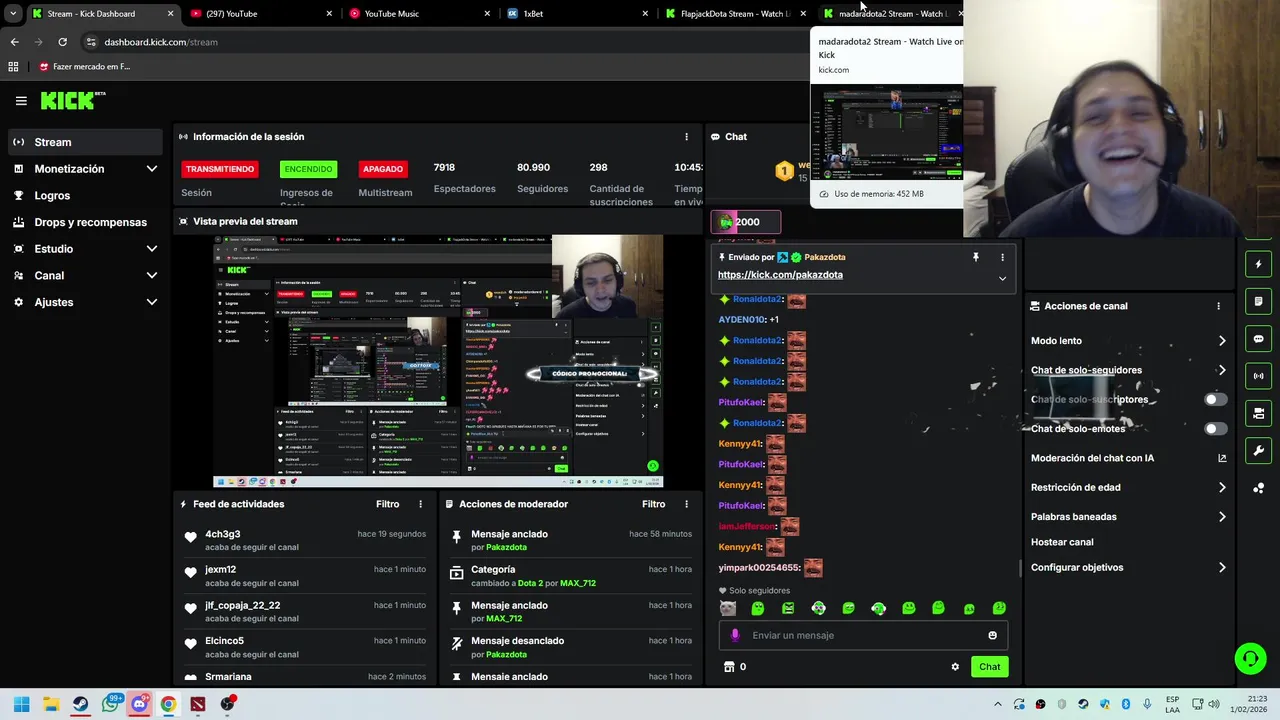Click the pin icon on pinned message
1280x720 pixels.
[x=975, y=257]
